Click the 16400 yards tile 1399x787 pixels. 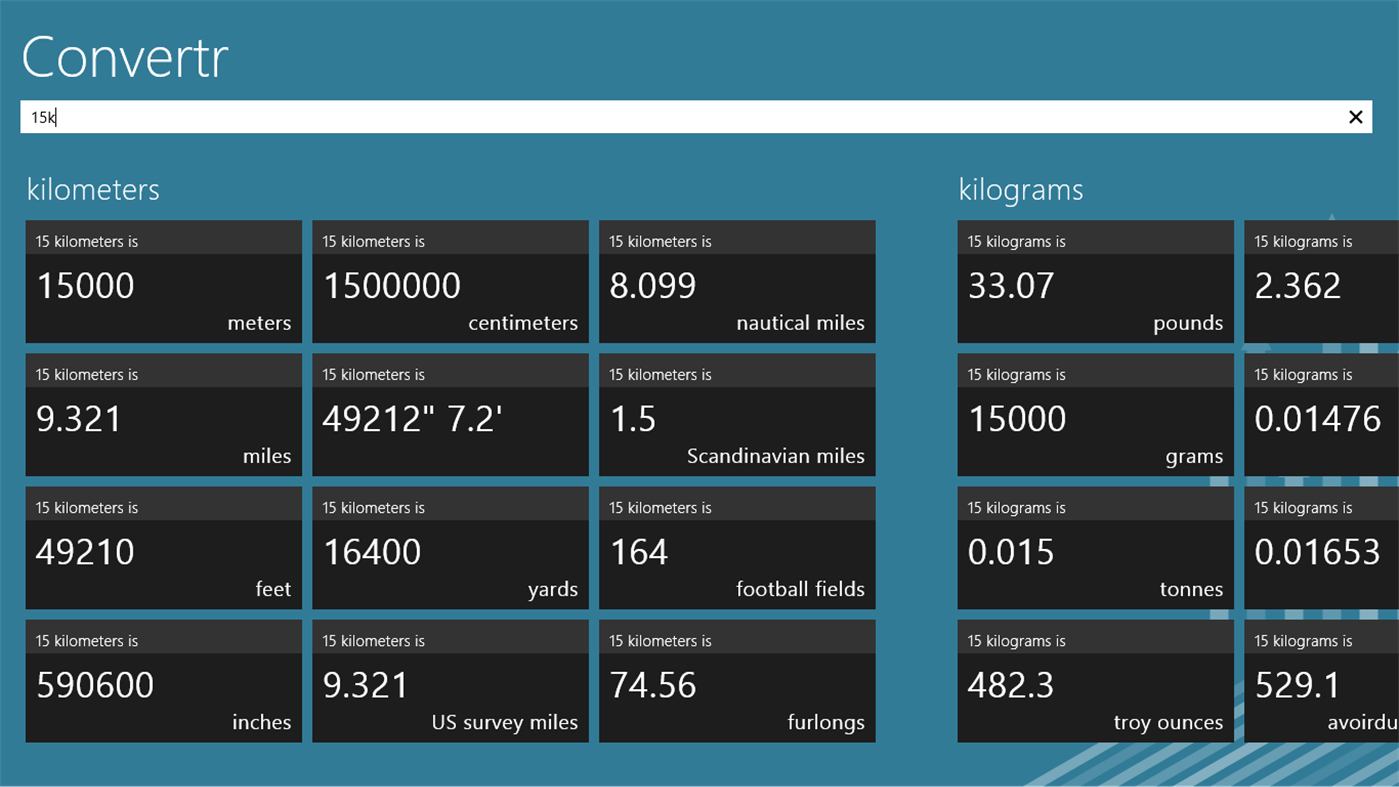(x=450, y=548)
